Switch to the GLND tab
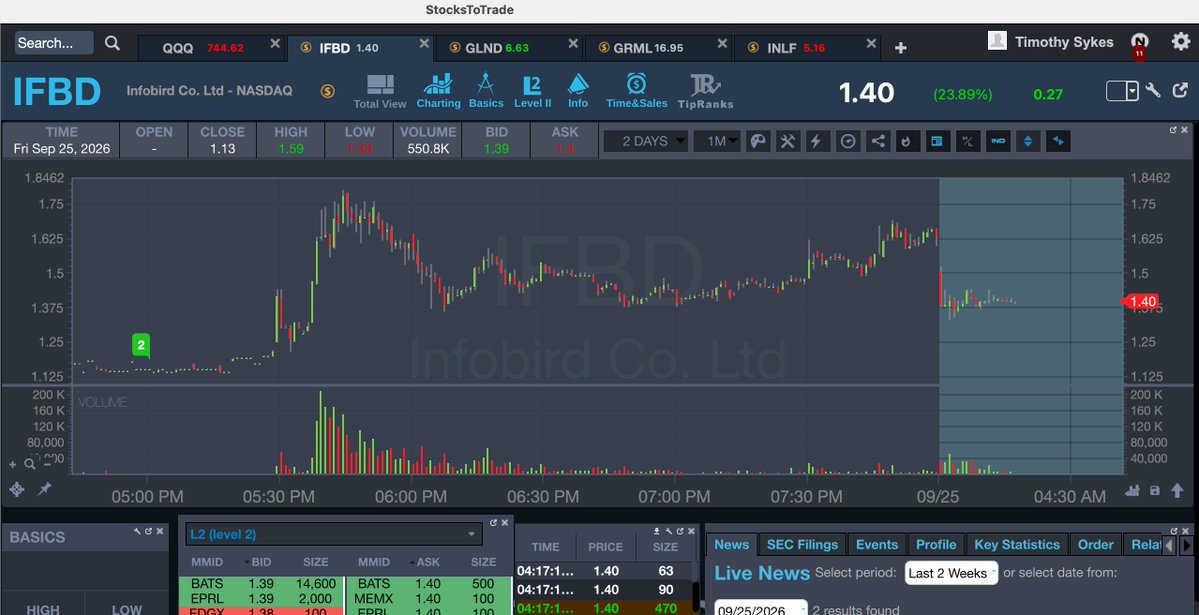1199x615 pixels. [509, 47]
